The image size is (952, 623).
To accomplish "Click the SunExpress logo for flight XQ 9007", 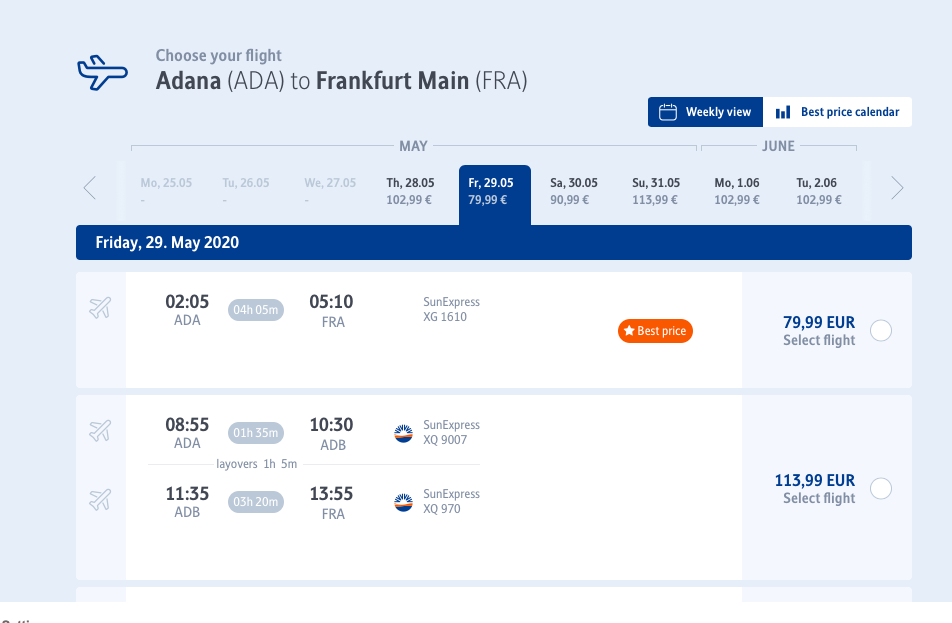I will pyautogui.click(x=403, y=434).
